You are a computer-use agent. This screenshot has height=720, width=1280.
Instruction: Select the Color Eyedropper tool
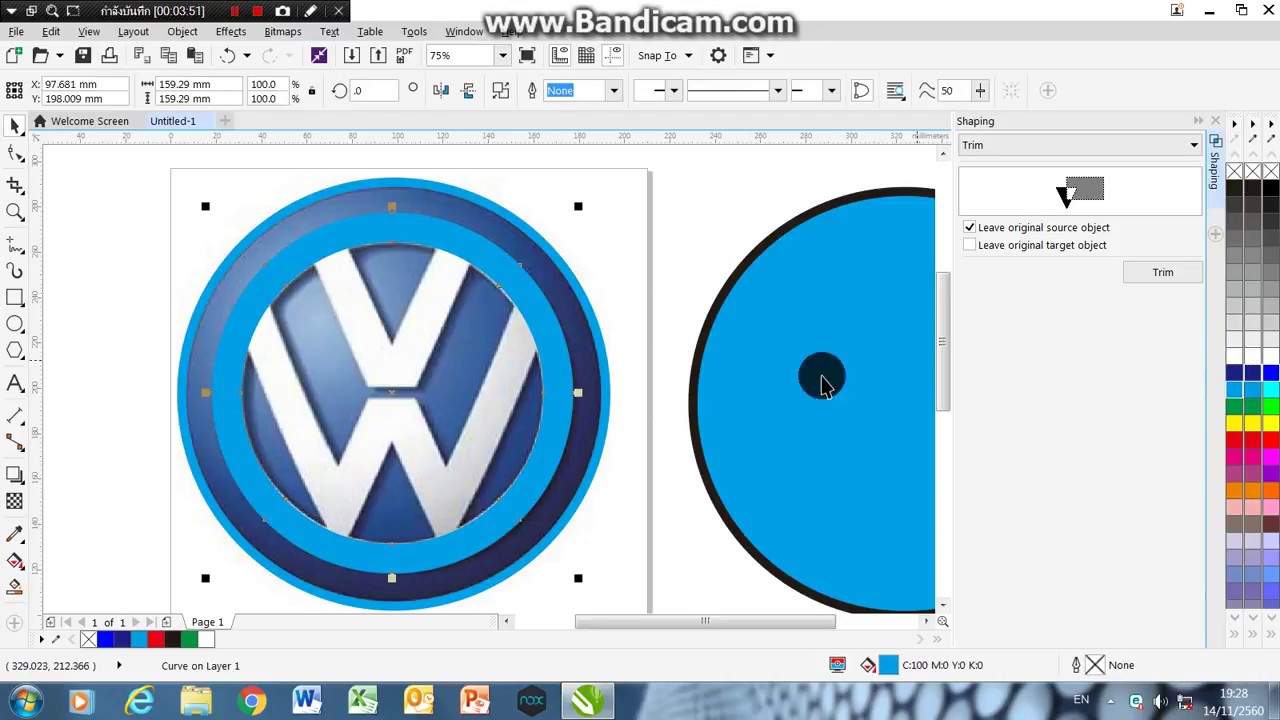click(15, 535)
